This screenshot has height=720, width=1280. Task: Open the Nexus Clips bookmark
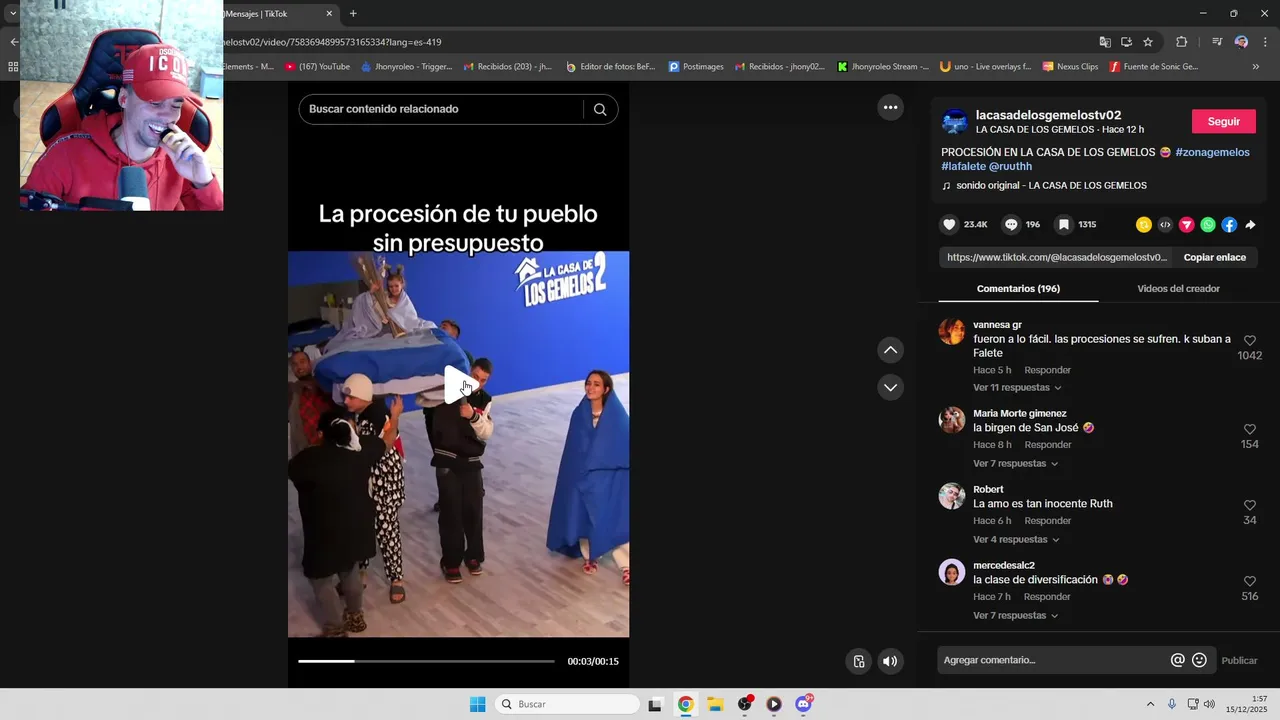point(1070,67)
